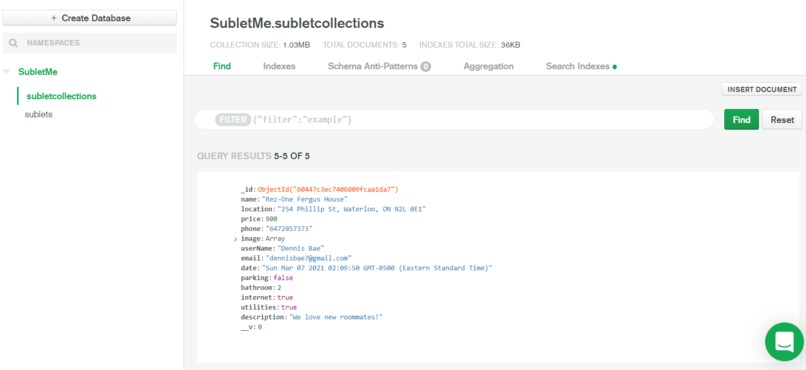The image size is (806, 370).
Task: Click the userName value "Dennis Bae"
Action: point(301,248)
